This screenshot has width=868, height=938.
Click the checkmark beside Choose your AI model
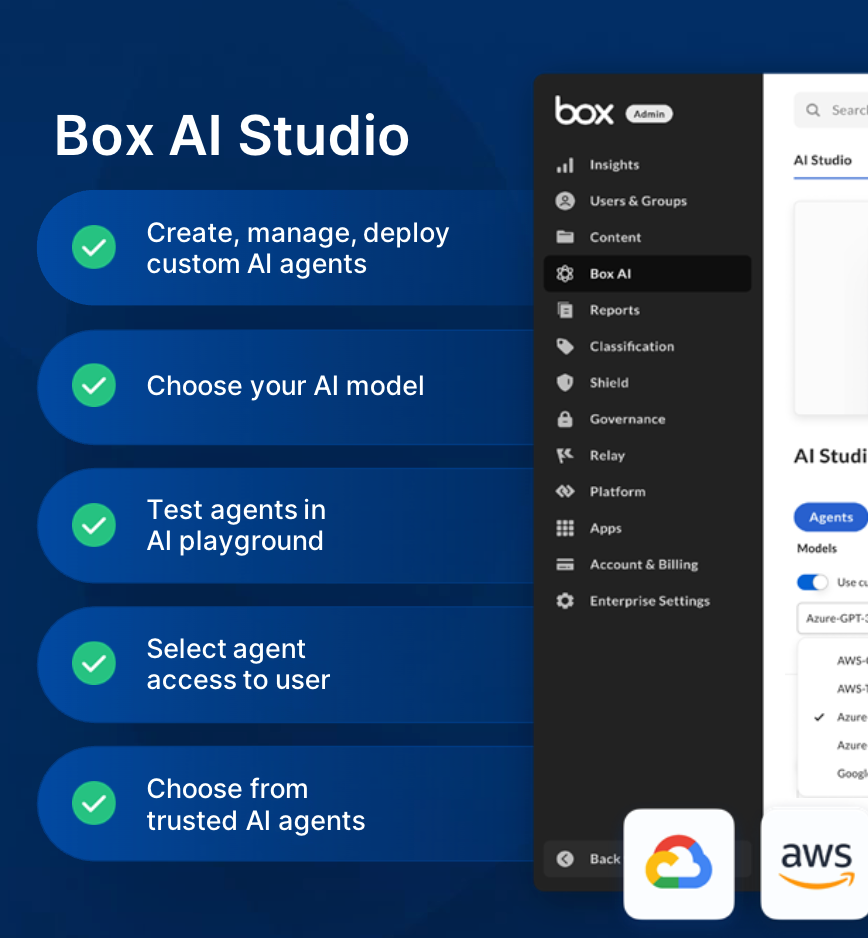(x=94, y=385)
